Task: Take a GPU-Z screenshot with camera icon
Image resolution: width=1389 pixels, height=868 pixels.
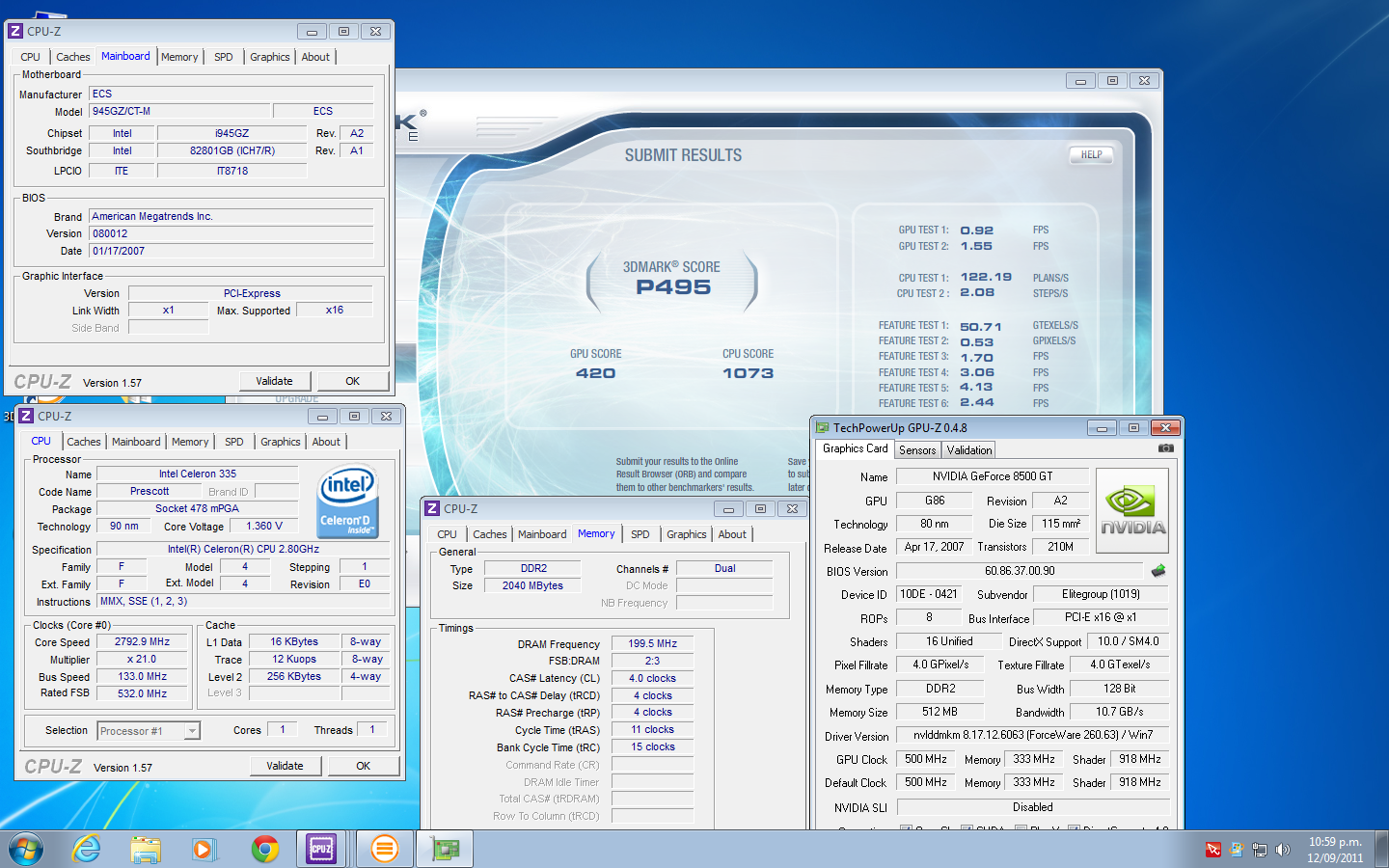Action: pos(1165,448)
